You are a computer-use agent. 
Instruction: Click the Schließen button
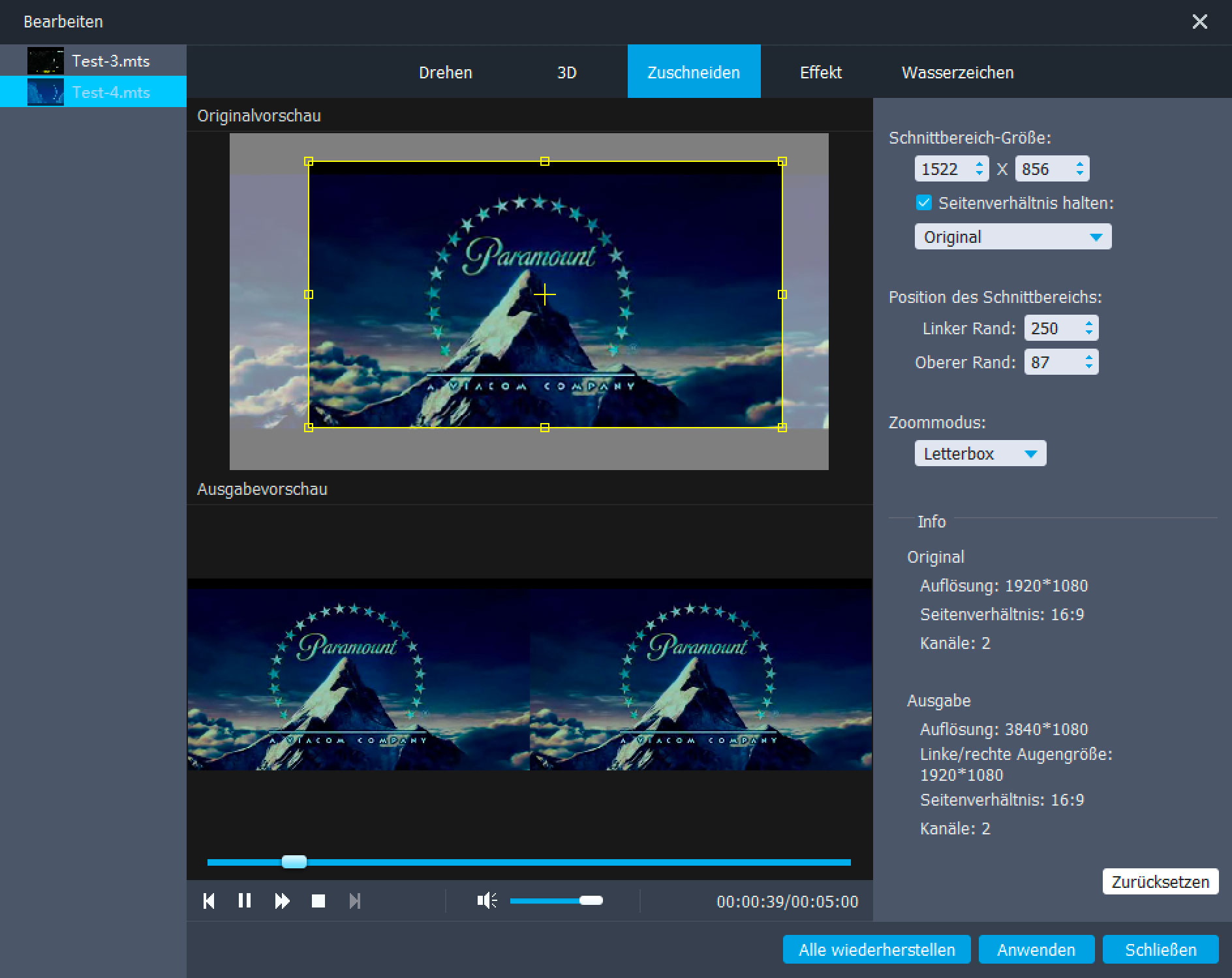pyautogui.click(x=1160, y=949)
